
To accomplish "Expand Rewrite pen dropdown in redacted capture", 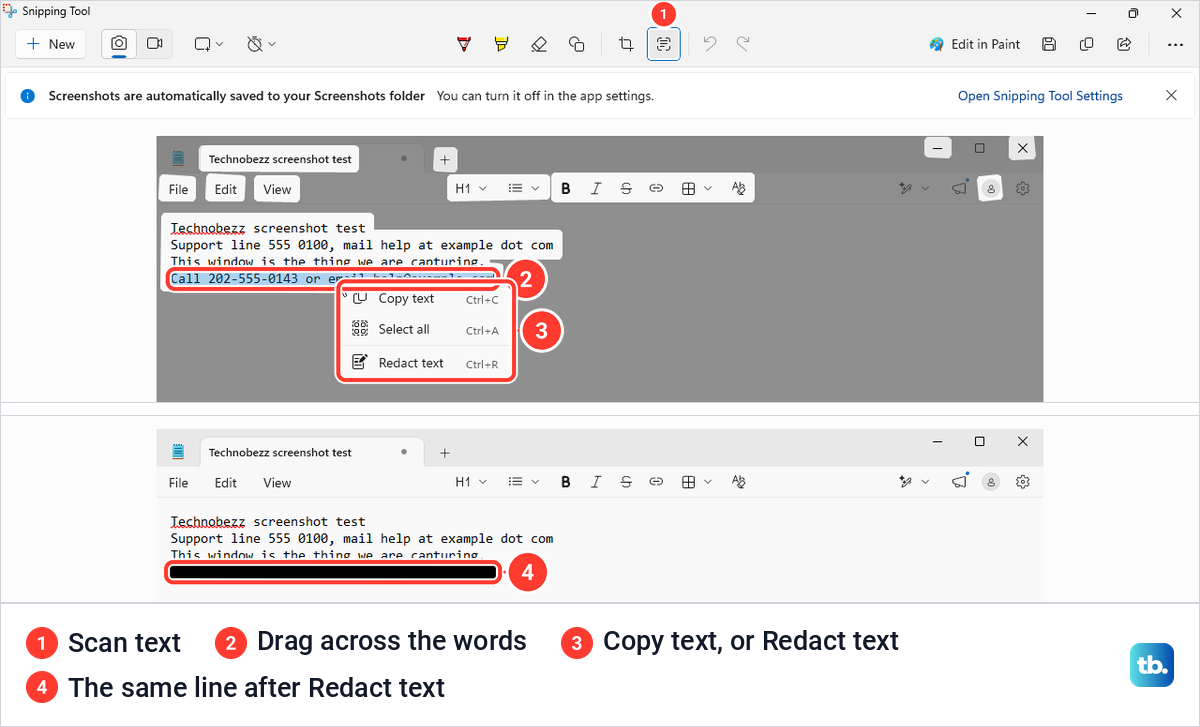I will click(x=914, y=482).
